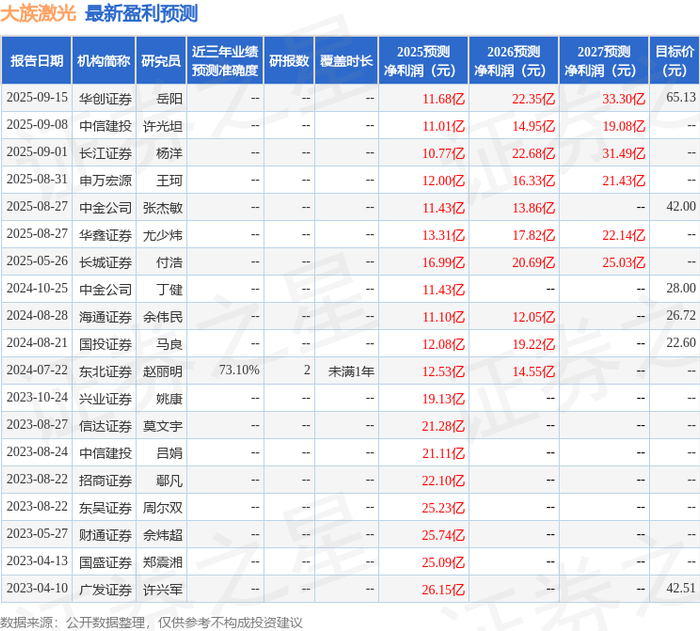Select the 2027预测净利润 column header
Screen dimensions: 700x631
point(604,61)
